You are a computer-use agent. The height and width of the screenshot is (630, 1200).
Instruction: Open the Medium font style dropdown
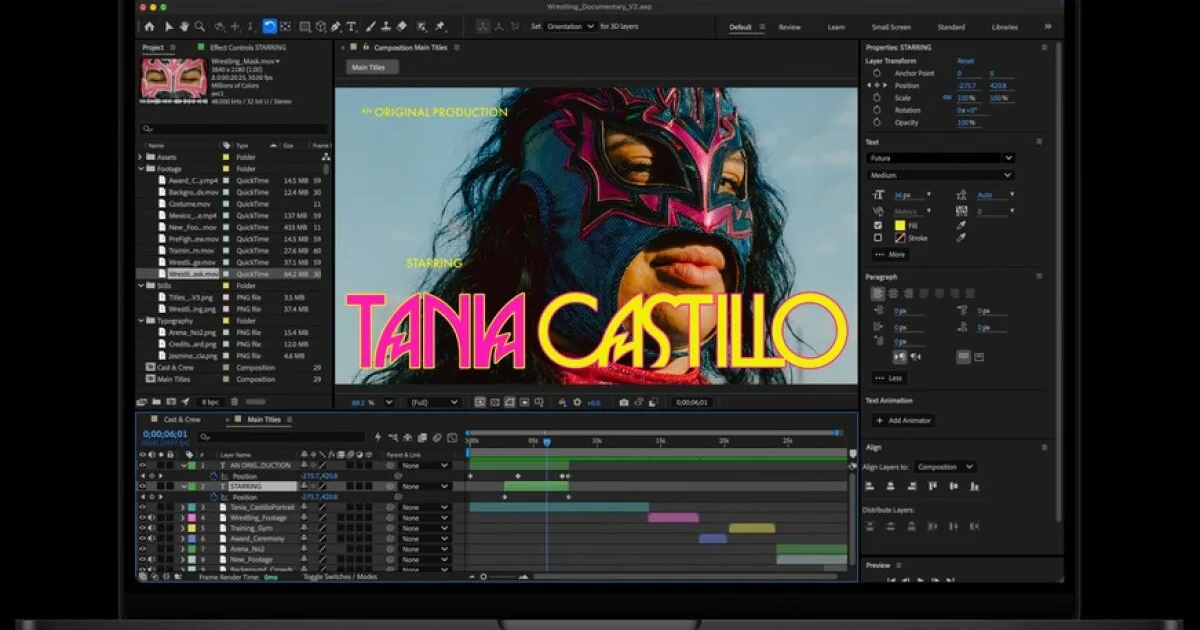[940, 175]
